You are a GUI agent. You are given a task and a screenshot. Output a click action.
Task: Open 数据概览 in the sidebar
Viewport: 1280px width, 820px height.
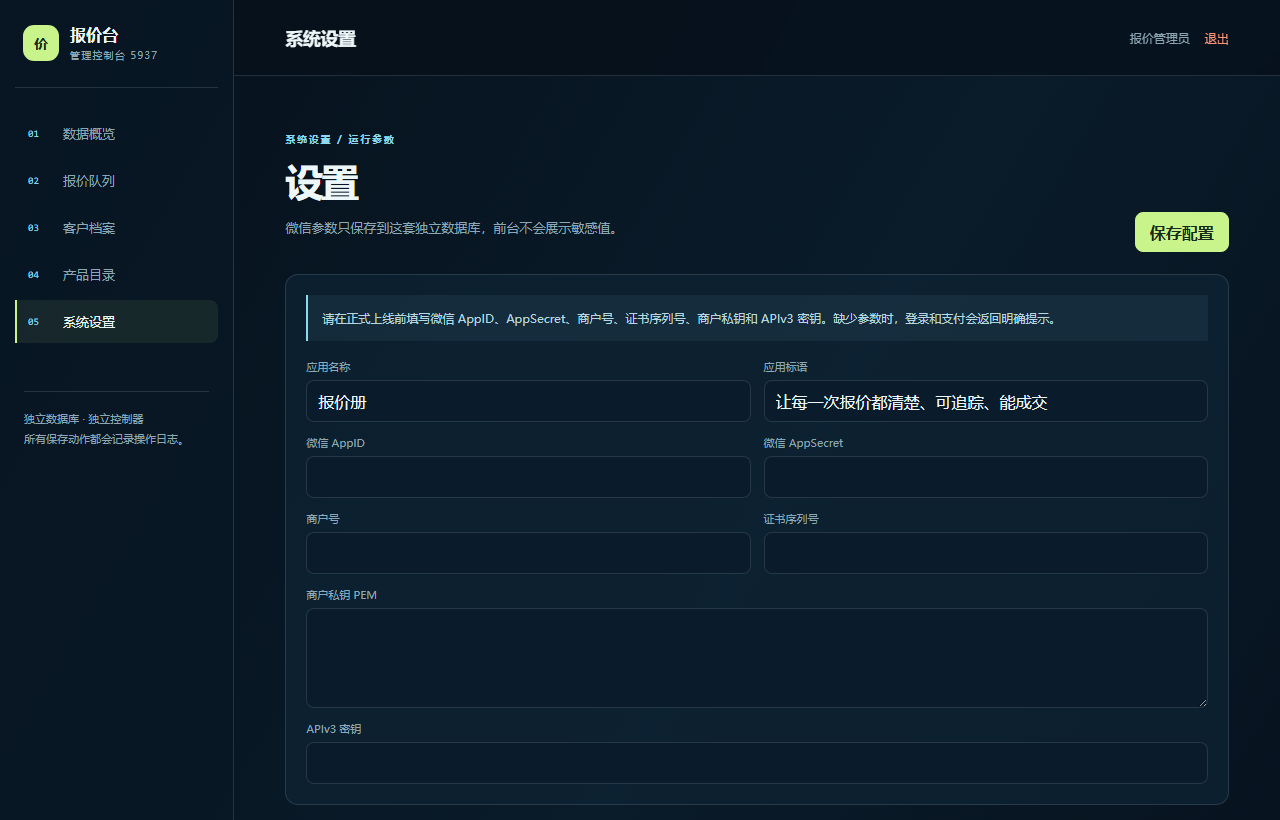[116, 134]
